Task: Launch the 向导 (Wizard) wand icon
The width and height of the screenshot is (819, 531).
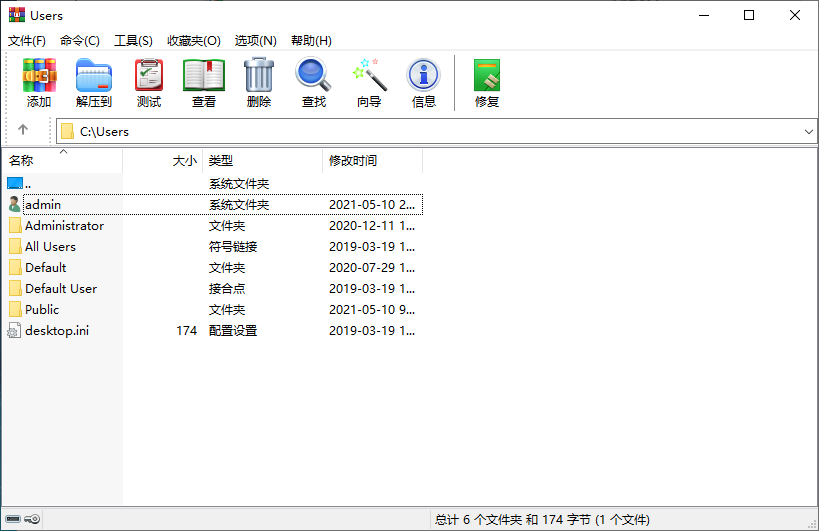Action: tap(369, 82)
